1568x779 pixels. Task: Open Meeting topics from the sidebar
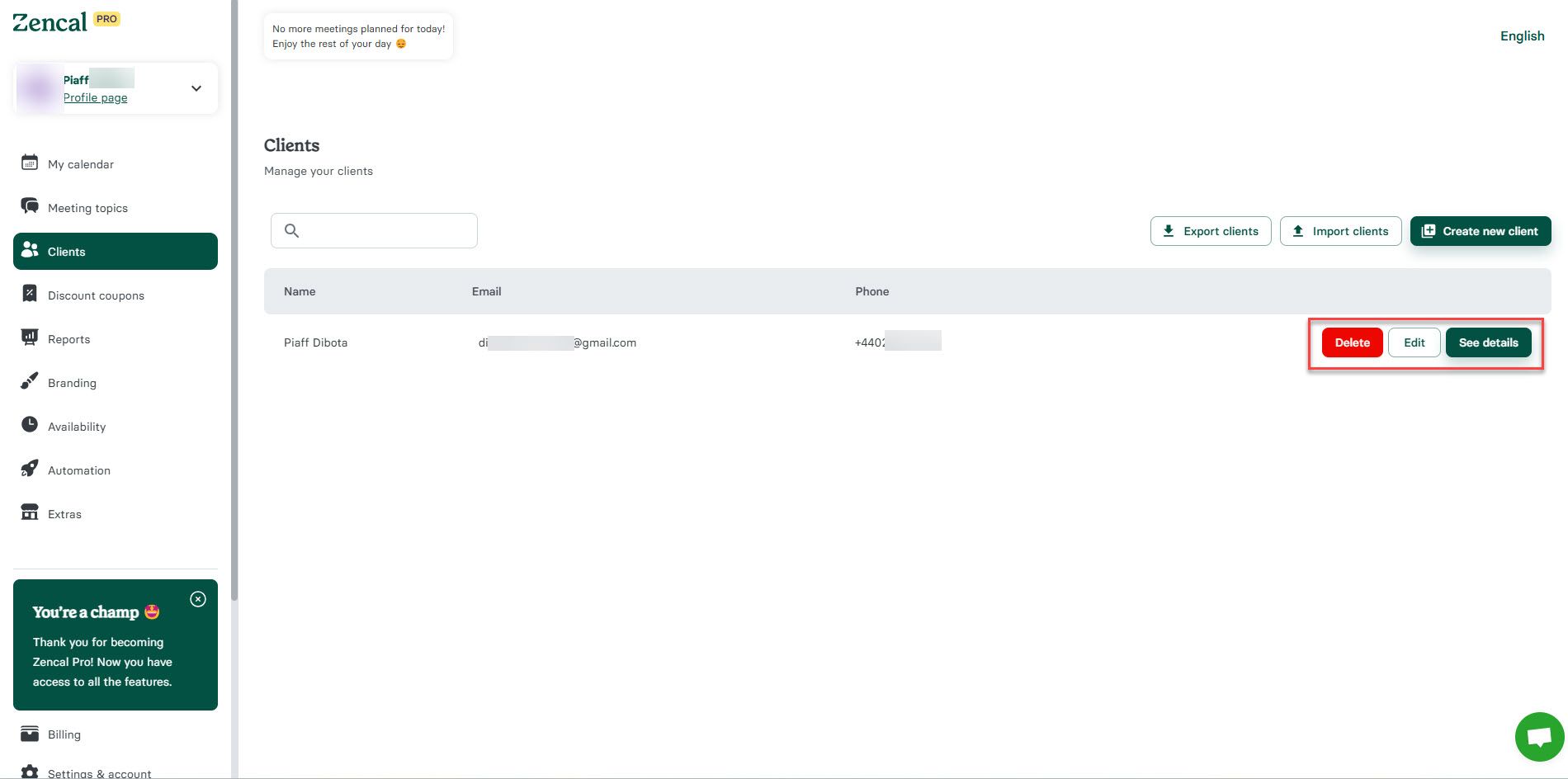tap(30, 206)
